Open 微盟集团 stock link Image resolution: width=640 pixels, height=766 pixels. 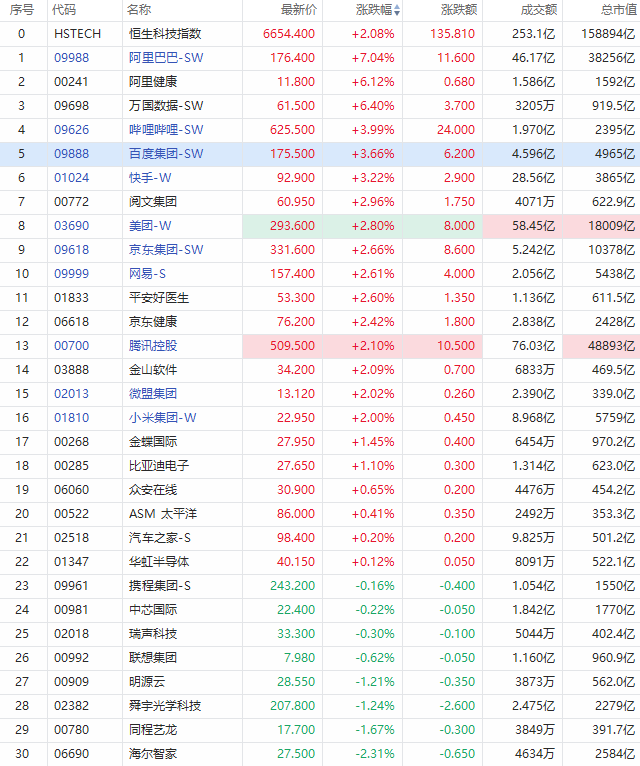pos(153,393)
